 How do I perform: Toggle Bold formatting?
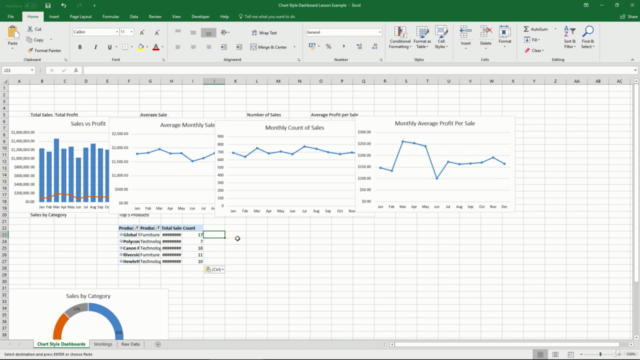tap(80, 47)
